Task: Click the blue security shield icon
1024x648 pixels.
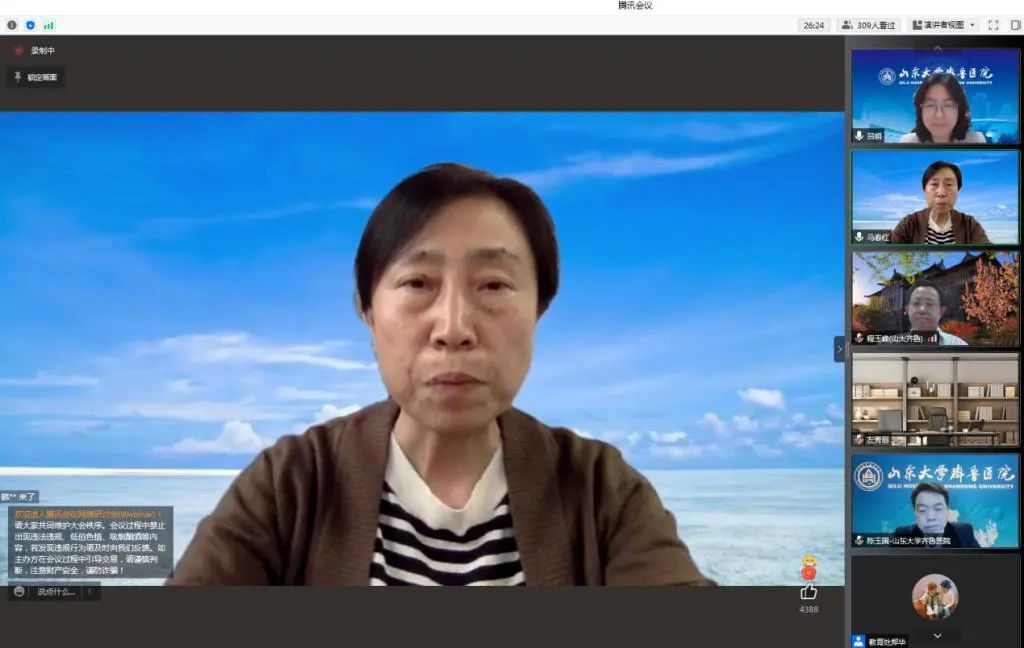Action: click(30, 25)
